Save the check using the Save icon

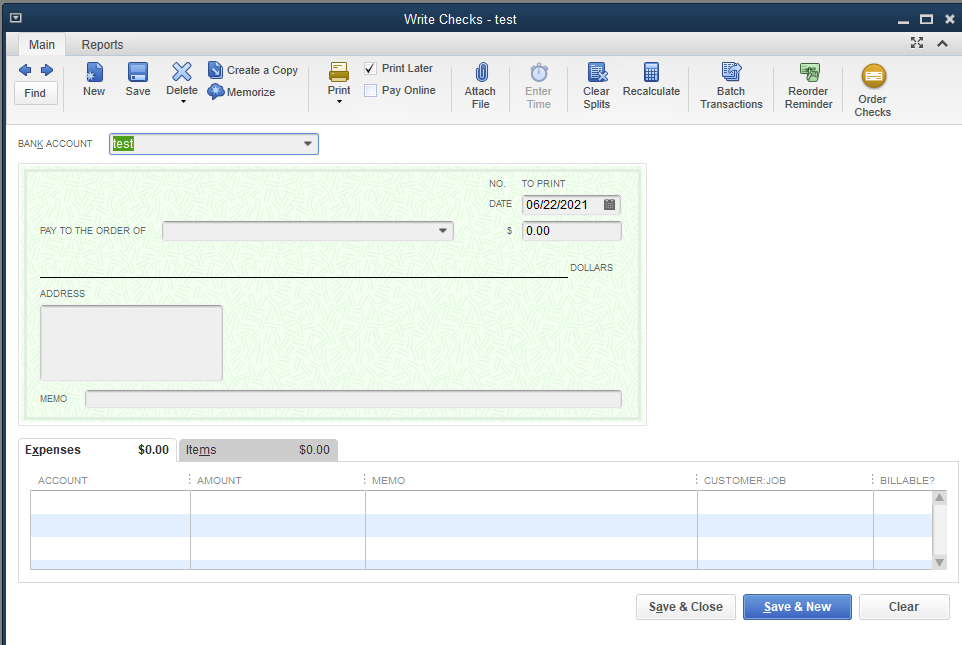(137, 79)
